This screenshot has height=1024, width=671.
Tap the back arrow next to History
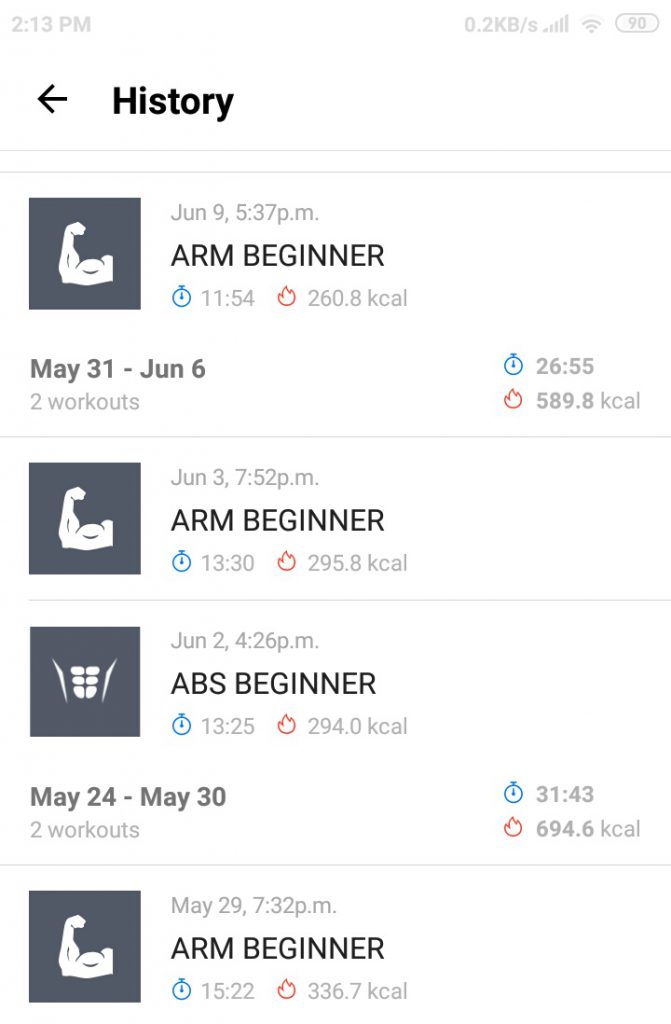tap(52, 100)
